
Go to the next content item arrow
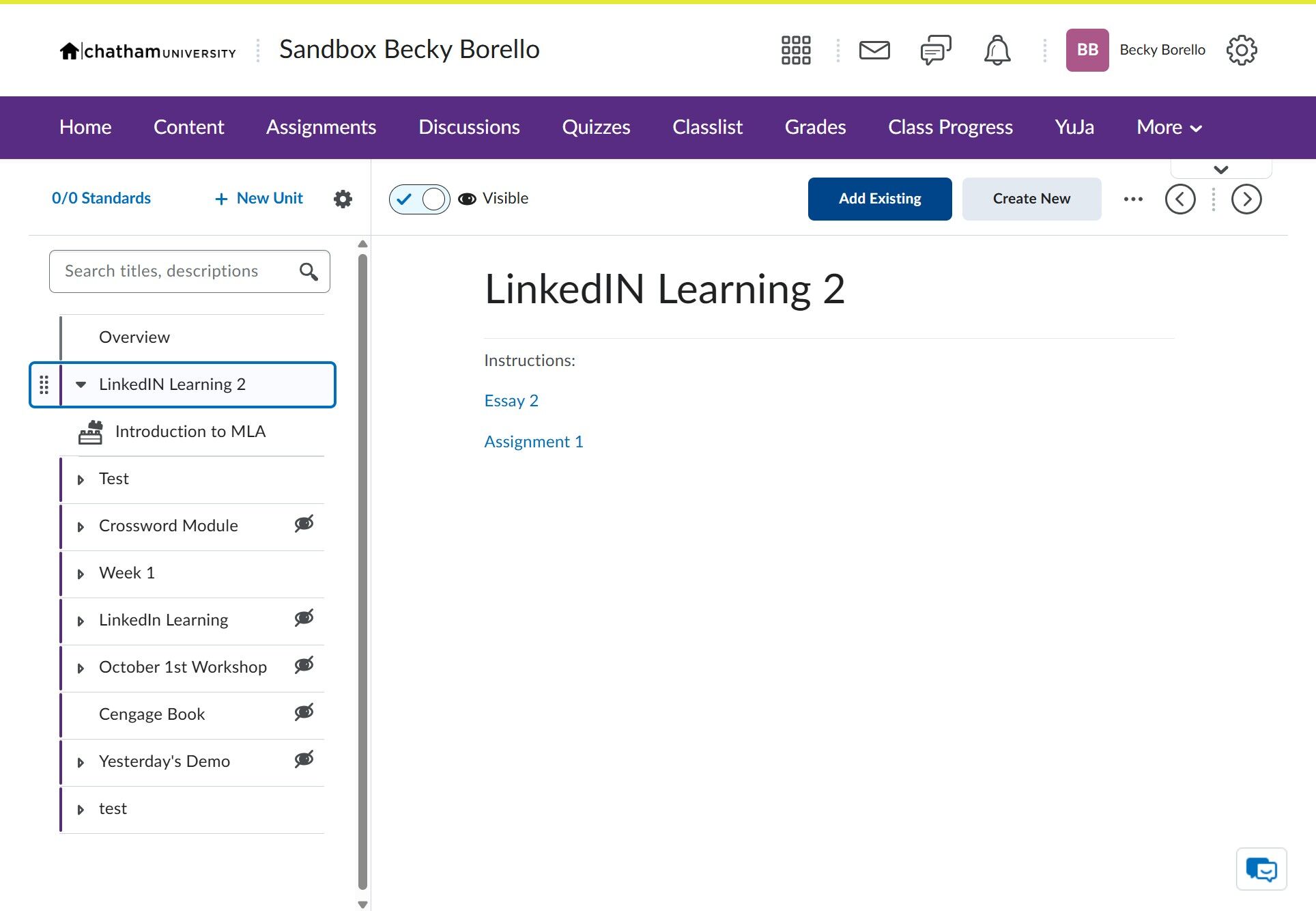tap(1246, 199)
